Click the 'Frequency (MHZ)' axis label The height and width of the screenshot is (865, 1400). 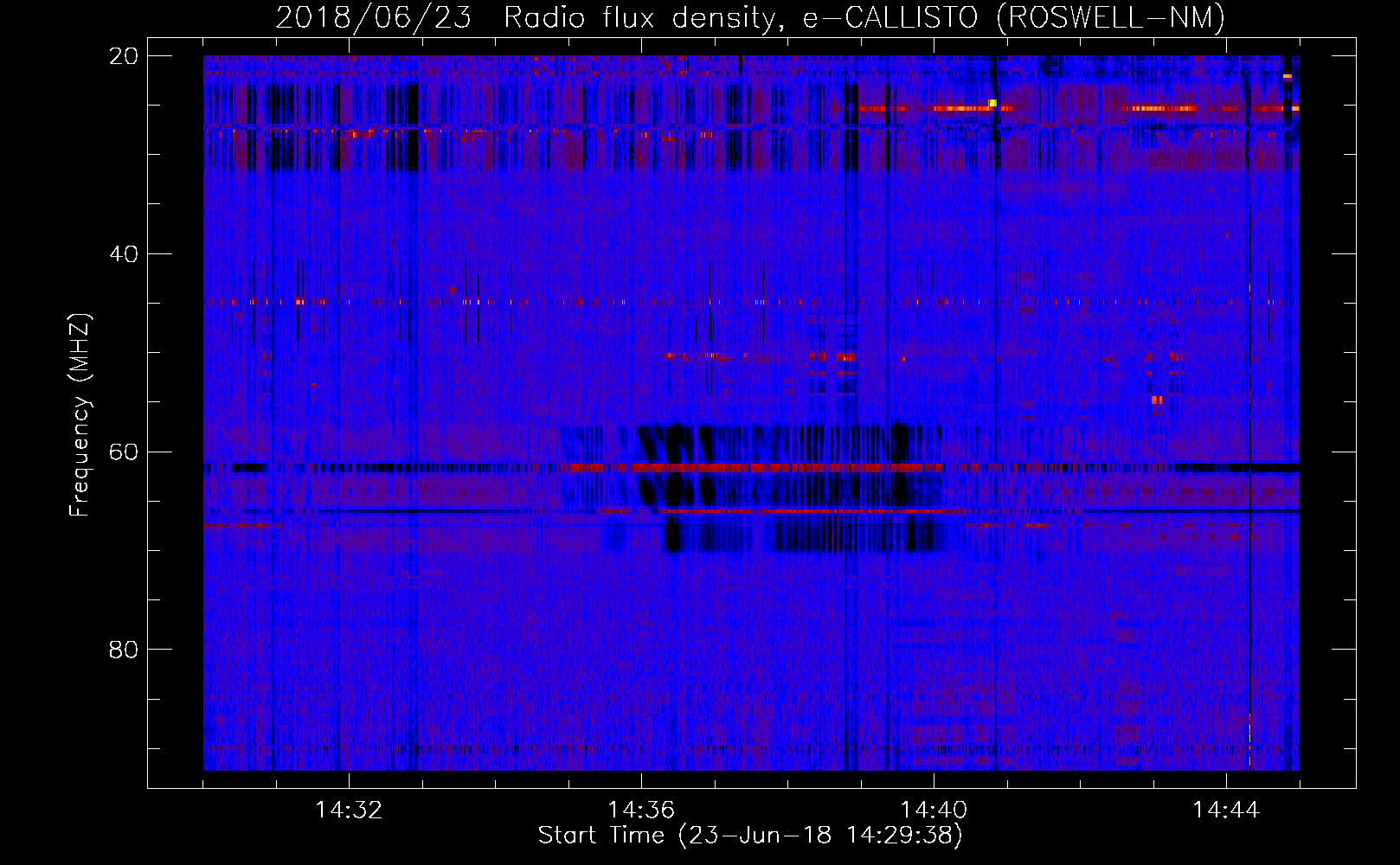coord(80,415)
